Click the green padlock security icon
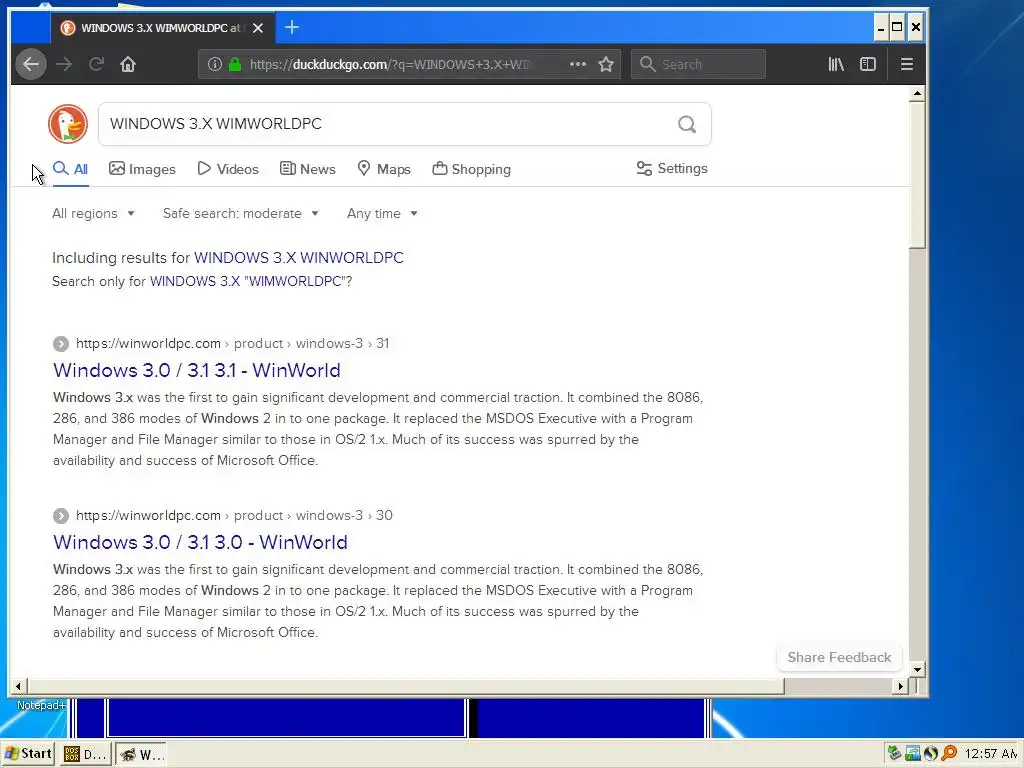The width and height of the screenshot is (1024, 768). [x=235, y=64]
